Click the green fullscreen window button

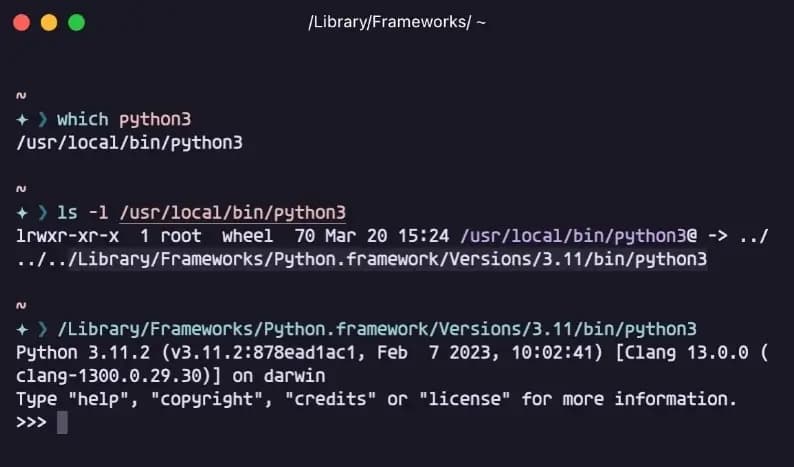coord(76,23)
